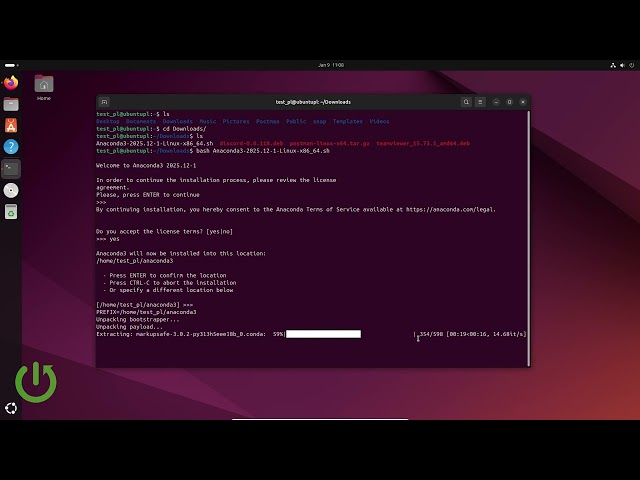Viewport: 640px width, 480px height.
Task: Open new tab button in terminal titlebar
Action: pyautogui.click(x=104, y=102)
